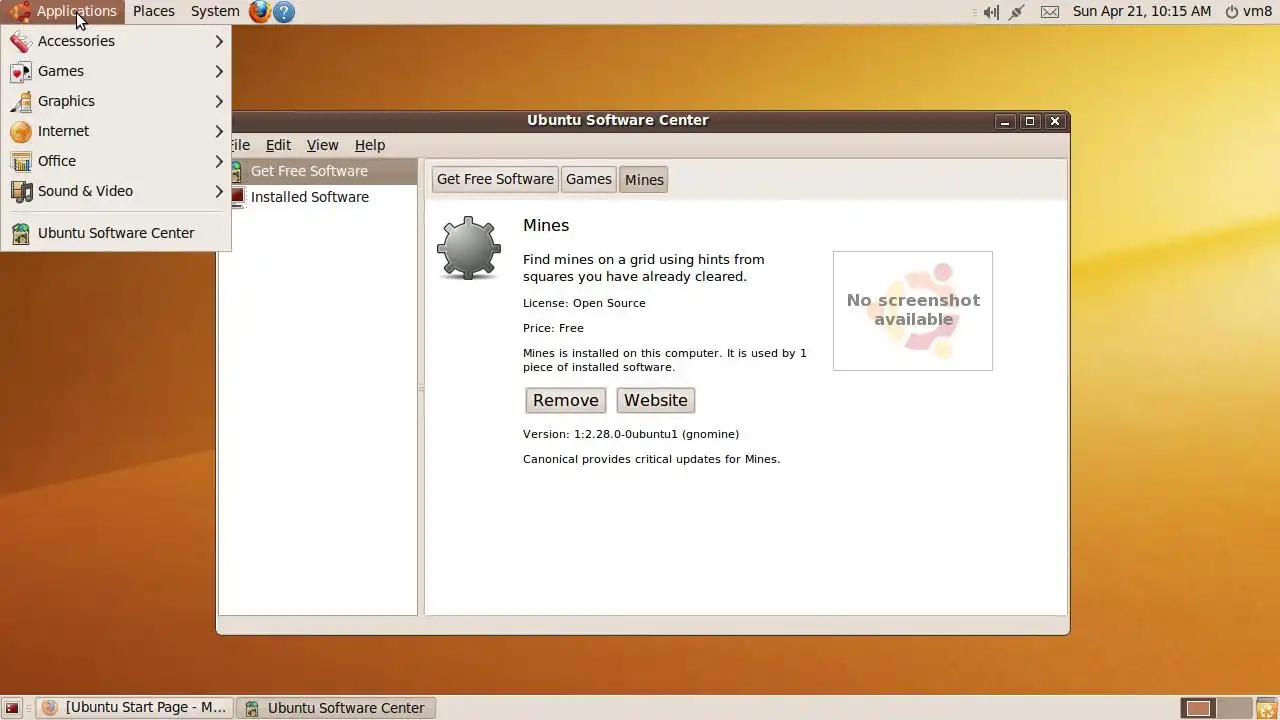1280x720 pixels.
Task: Open the Applications menu in the top panel
Action: click(64, 12)
